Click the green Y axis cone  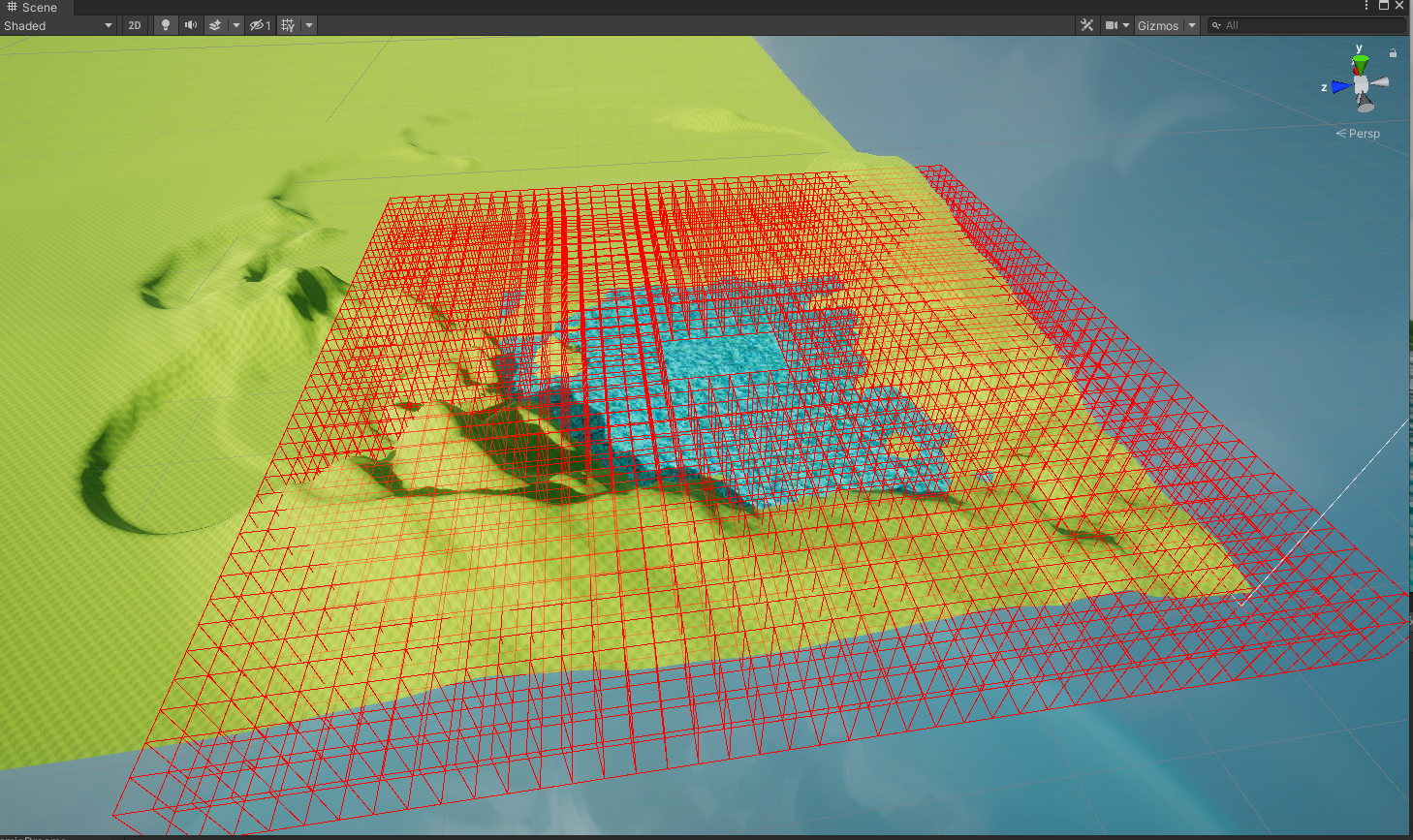tap(1361, 64)
